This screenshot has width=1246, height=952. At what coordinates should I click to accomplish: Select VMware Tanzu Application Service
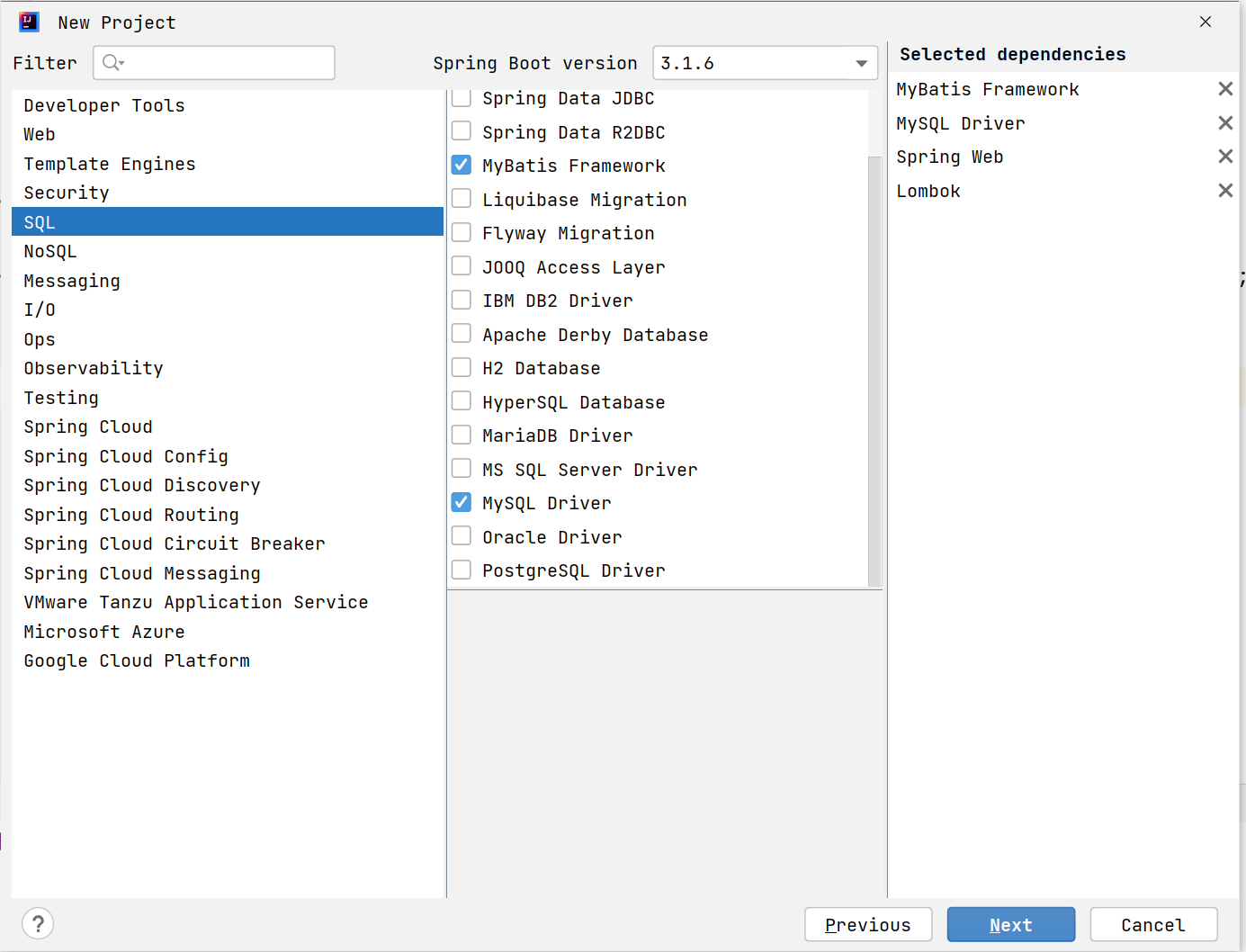[228, 602]
